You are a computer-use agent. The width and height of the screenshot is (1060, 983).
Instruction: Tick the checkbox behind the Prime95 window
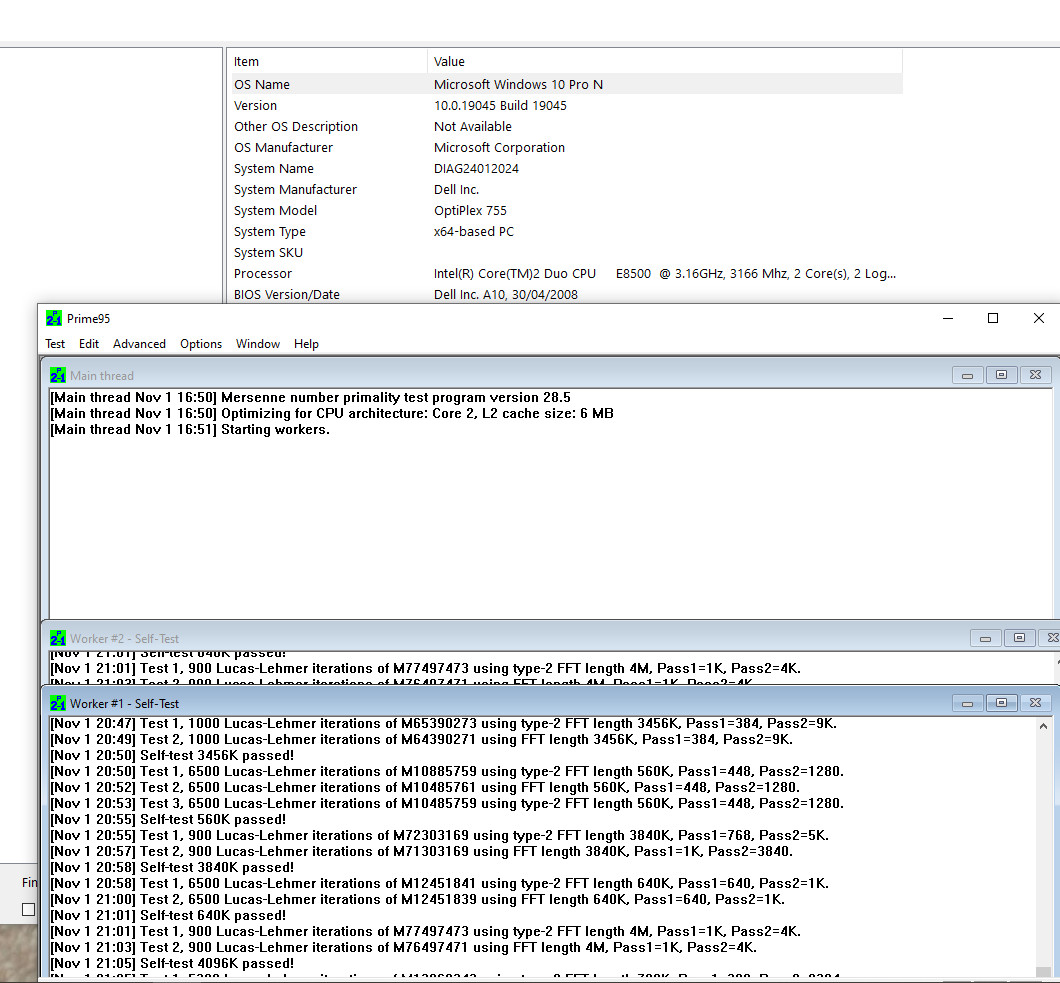point(28,909)
